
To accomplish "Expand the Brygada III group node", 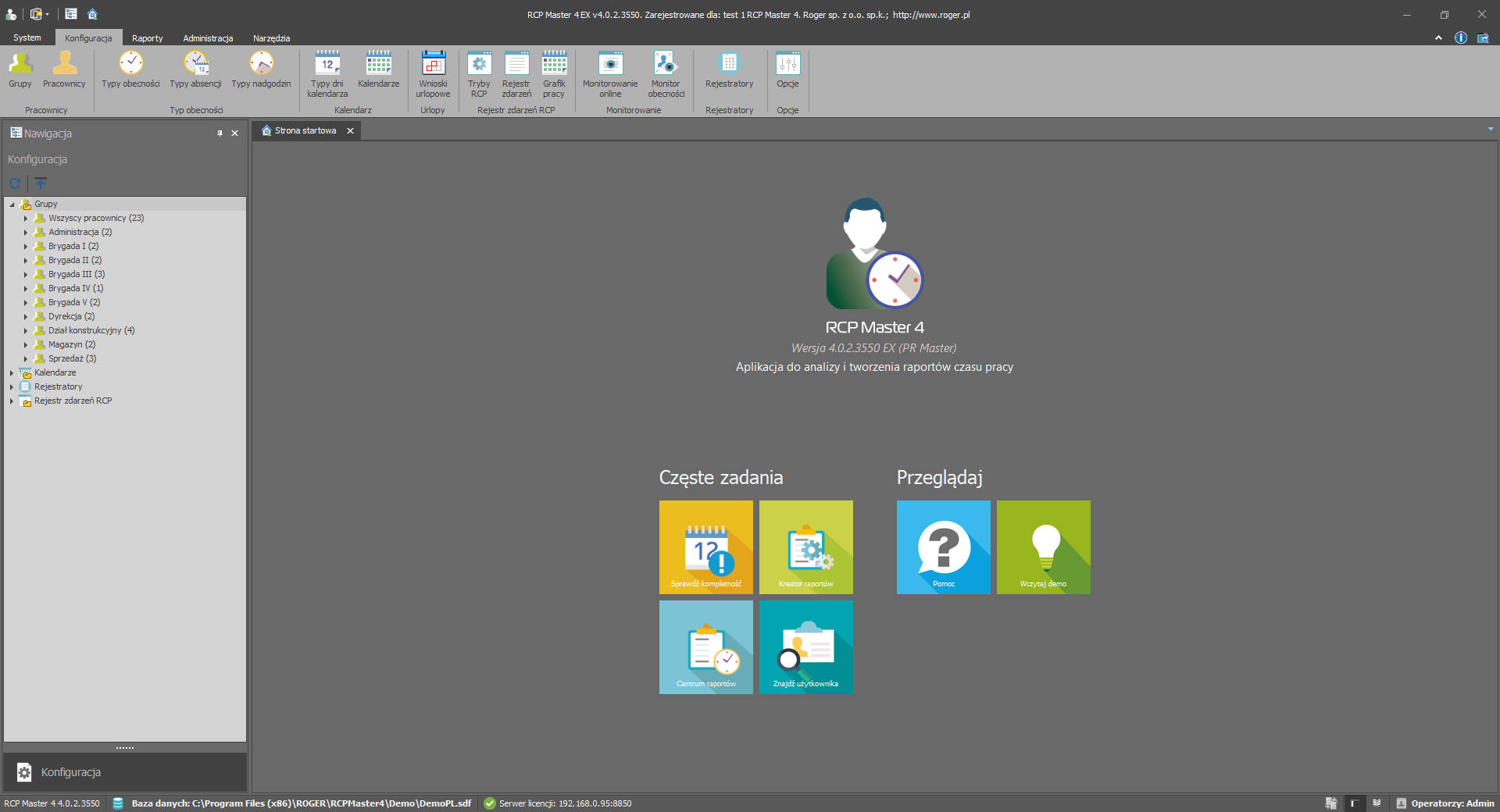I will [26, 275].
